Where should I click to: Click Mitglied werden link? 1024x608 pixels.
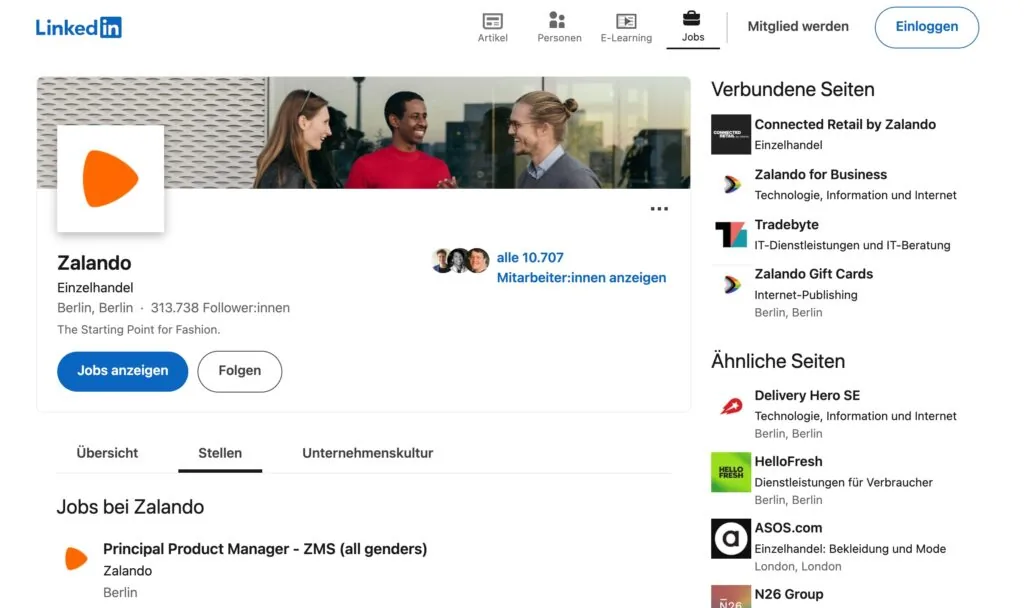pos(798,27)
